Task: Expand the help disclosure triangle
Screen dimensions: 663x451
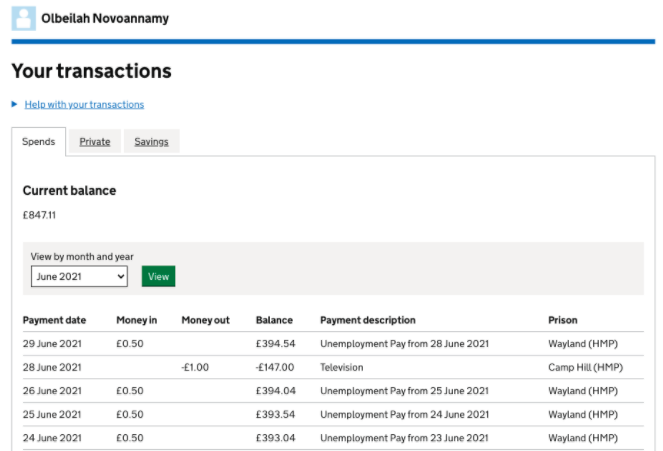Action: point(15,104)
